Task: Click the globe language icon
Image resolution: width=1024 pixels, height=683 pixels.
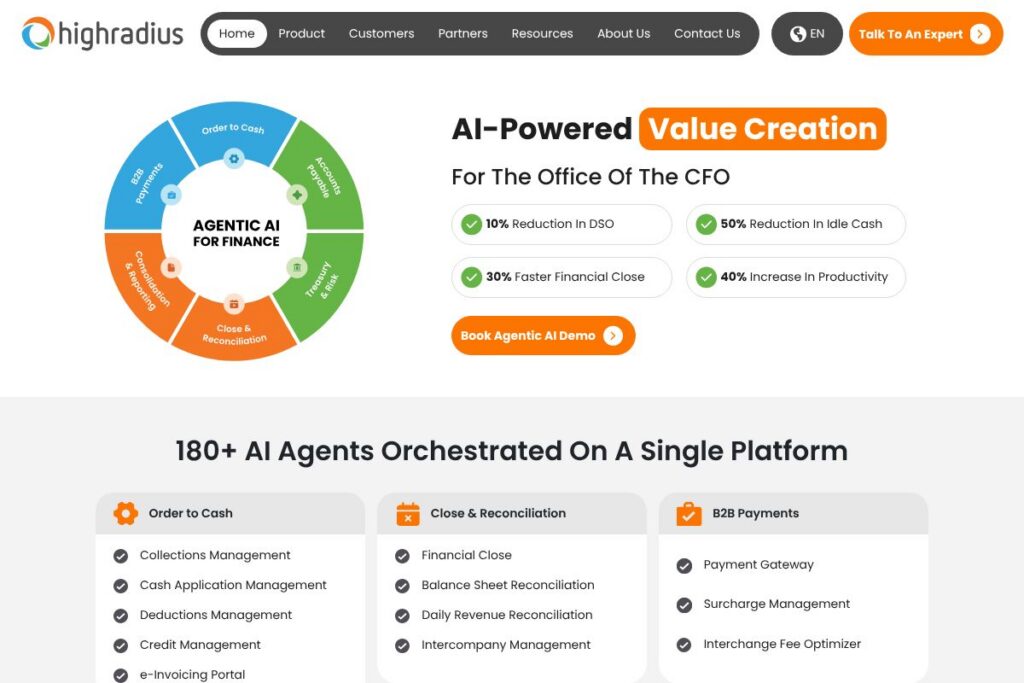Action: click(x=797, y=34)
